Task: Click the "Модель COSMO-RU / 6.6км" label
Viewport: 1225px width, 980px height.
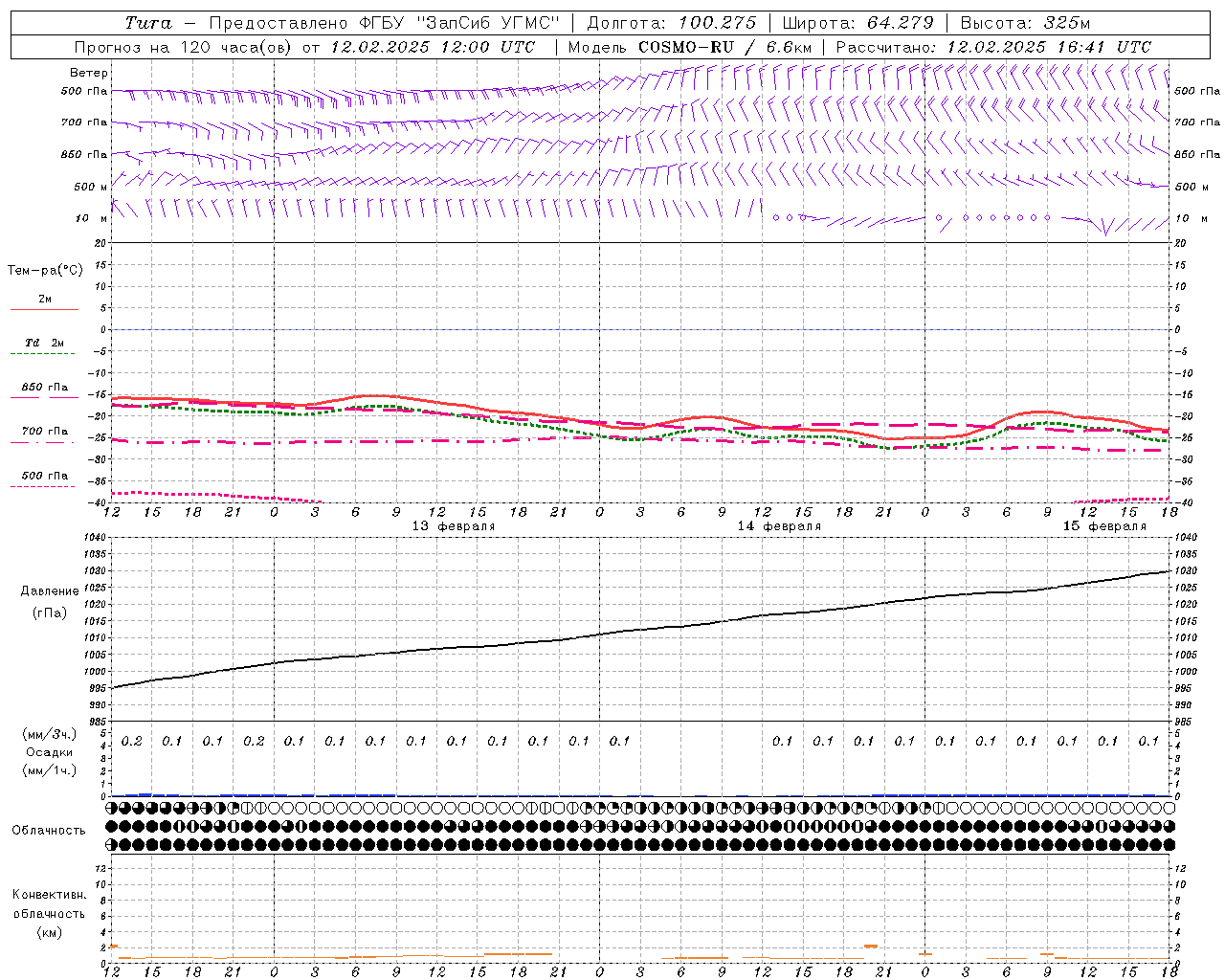Action: pyautogui.click(x=690, y=47)
